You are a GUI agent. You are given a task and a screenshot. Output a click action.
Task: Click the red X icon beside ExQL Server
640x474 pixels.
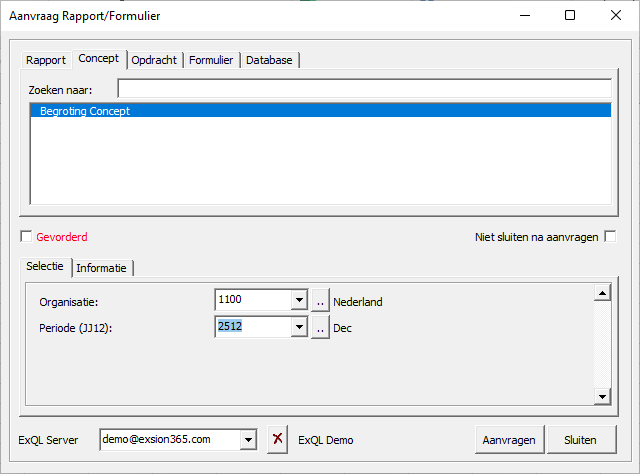pyautogui.click(x=278, y=439)
